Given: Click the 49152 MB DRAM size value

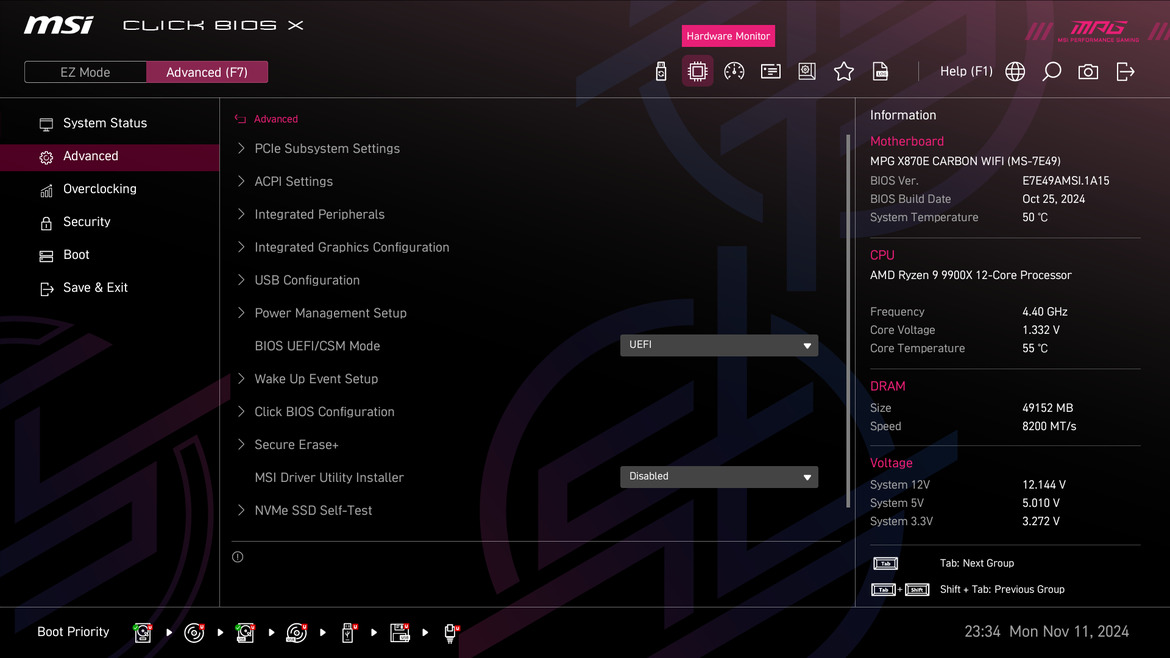Looking at the screenshot, I should (1048, 408).
